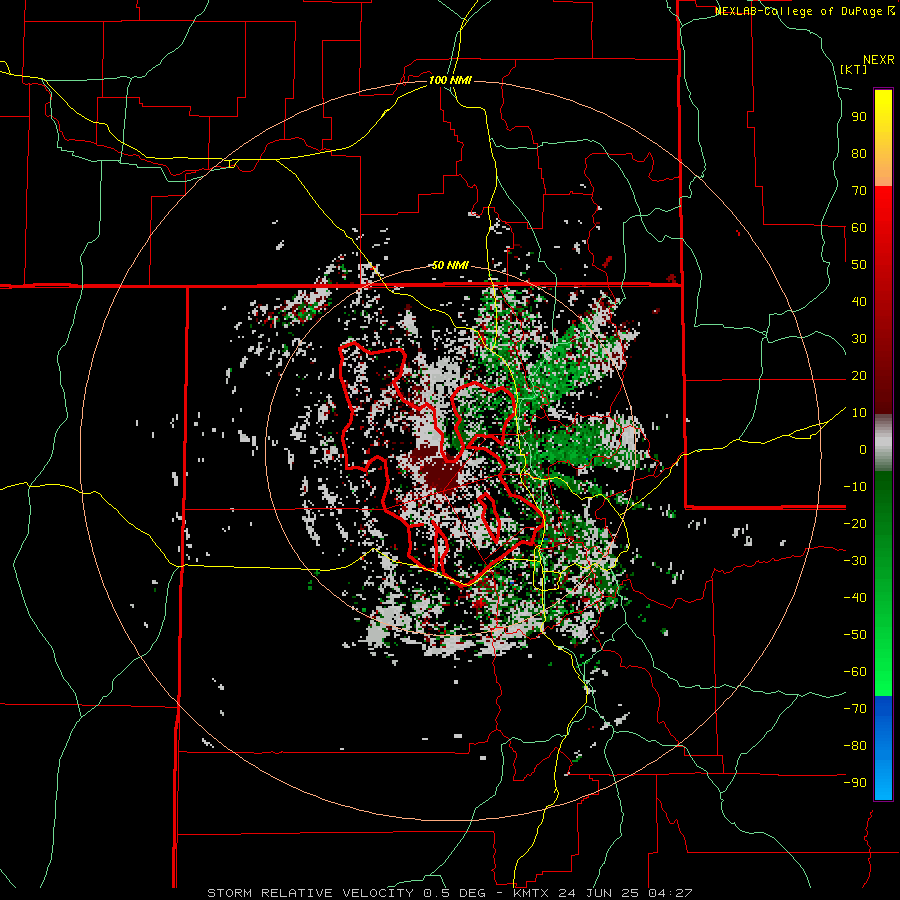Select the 100 NMI range ring label
This screenshot has width=900, height=900.
coord(450,80)
